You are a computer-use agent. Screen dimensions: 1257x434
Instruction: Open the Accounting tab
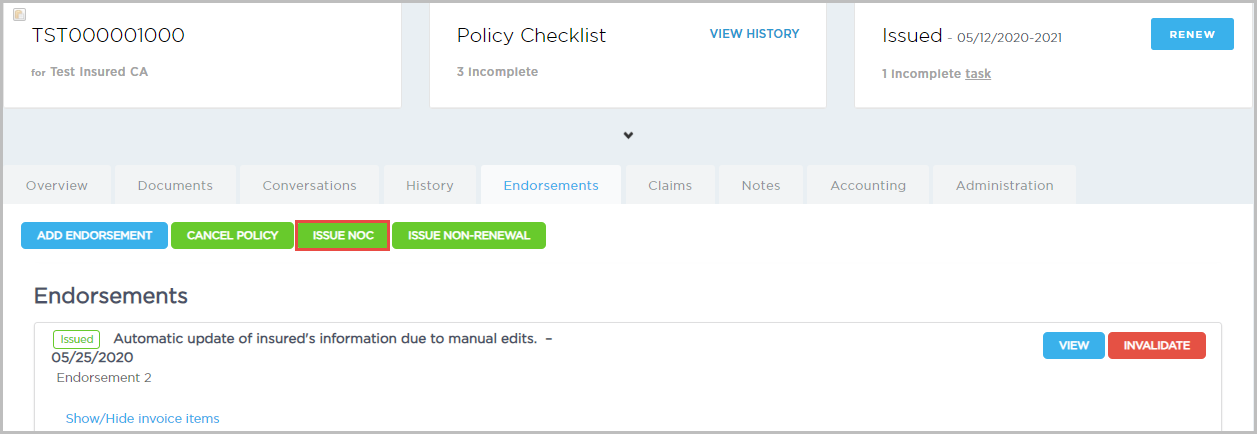[866, 185]
